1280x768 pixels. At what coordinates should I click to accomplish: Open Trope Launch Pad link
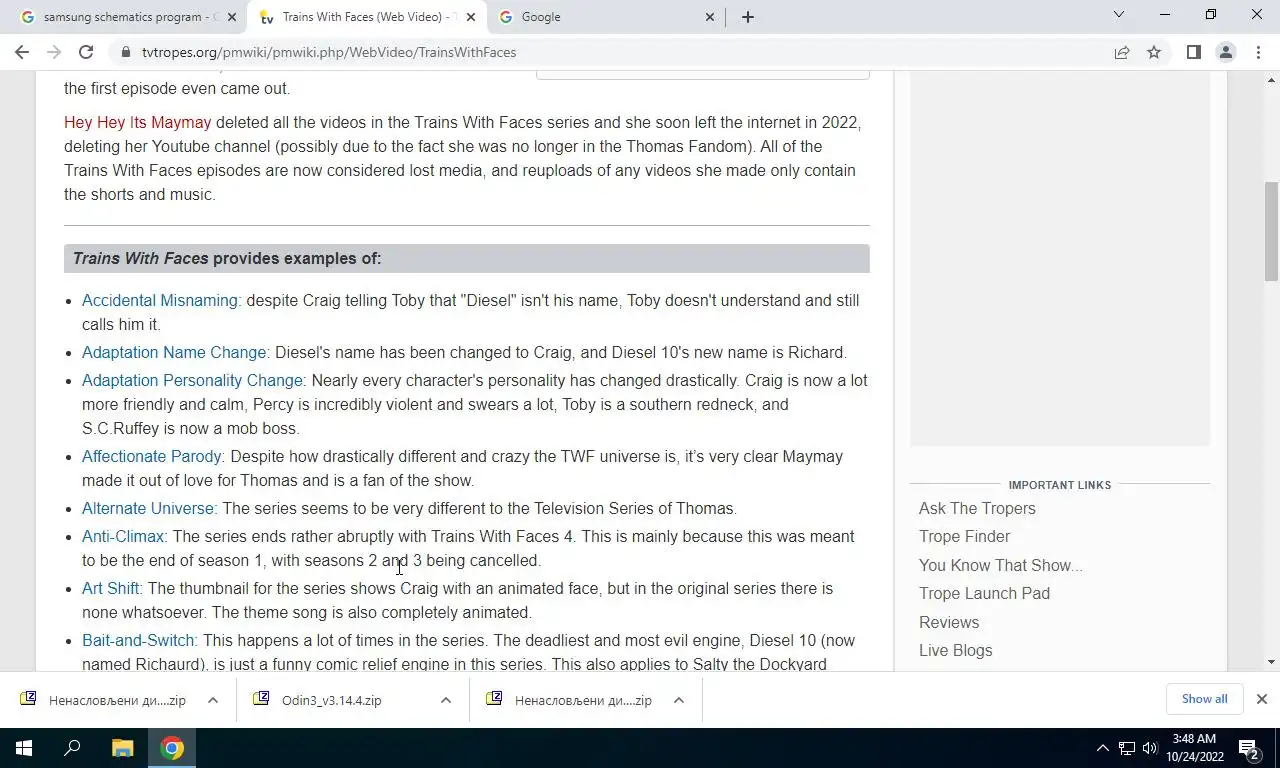coord(984,593)
